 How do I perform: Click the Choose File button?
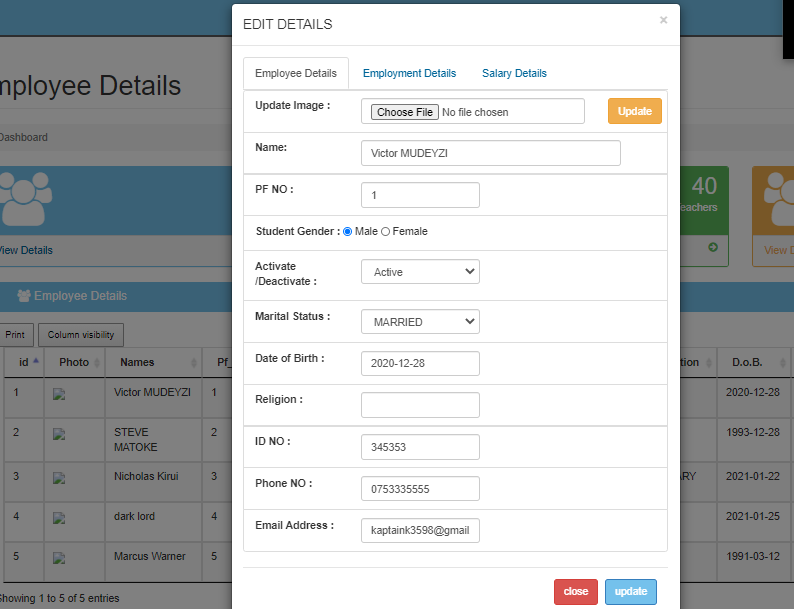404,112
